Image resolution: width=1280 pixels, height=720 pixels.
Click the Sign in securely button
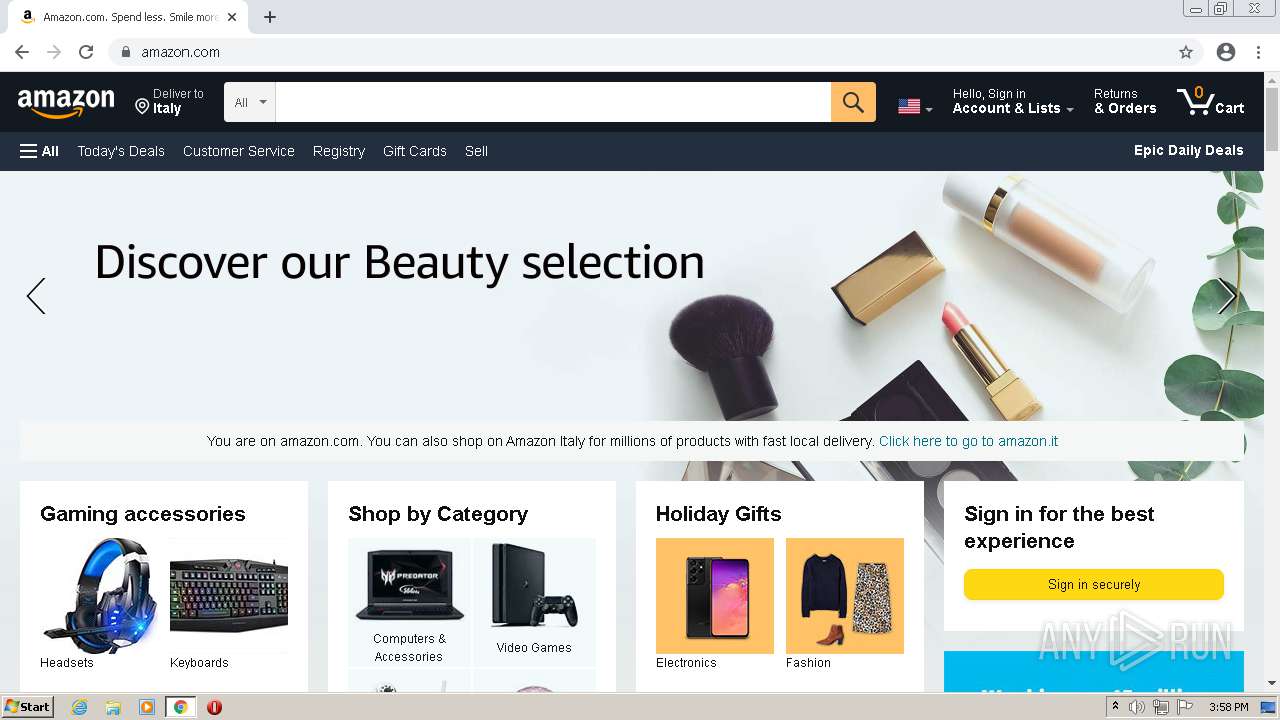click(1094, 585)
